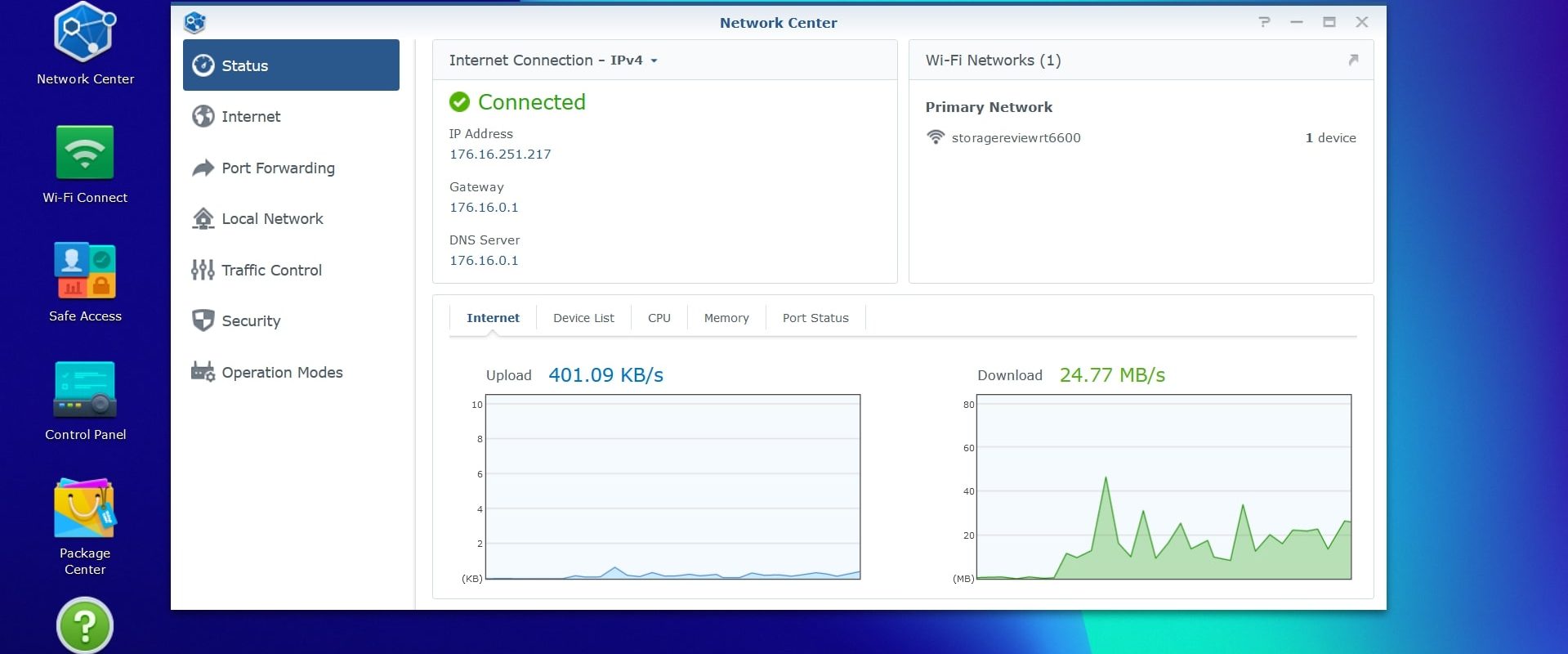The image size is (1568, 654).
Task: Open the Port Status tab
Action: point(815,318)
